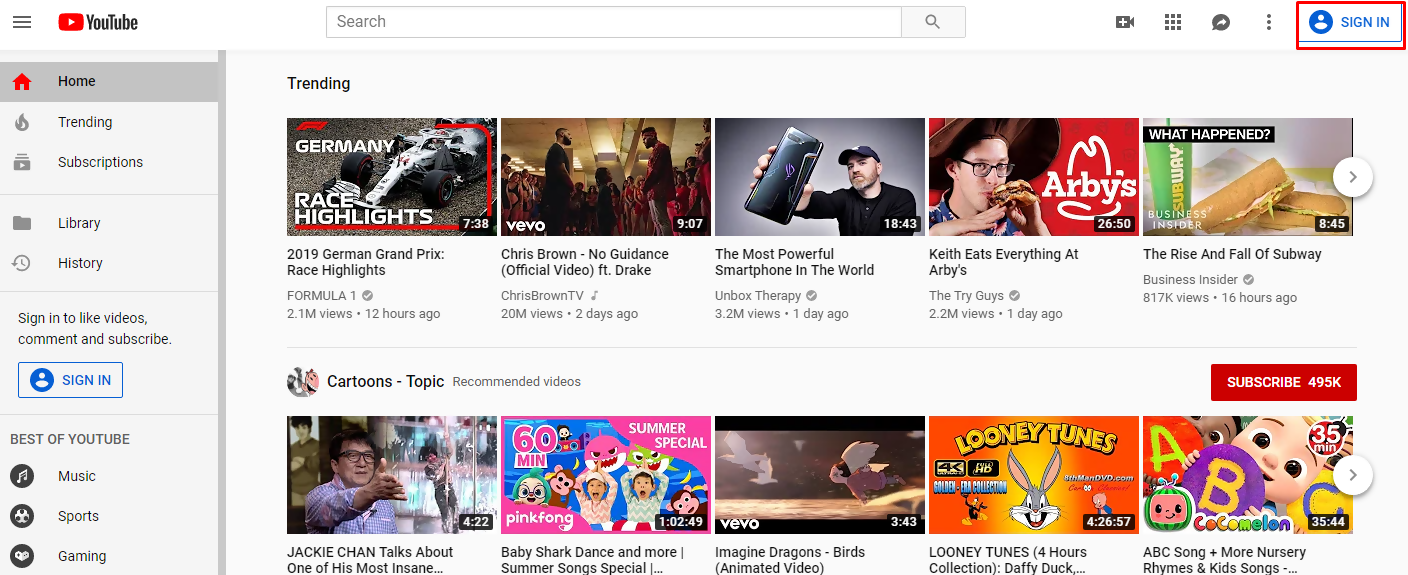Click the Music note icon
1408x575 pixels.
coord(22,476)
